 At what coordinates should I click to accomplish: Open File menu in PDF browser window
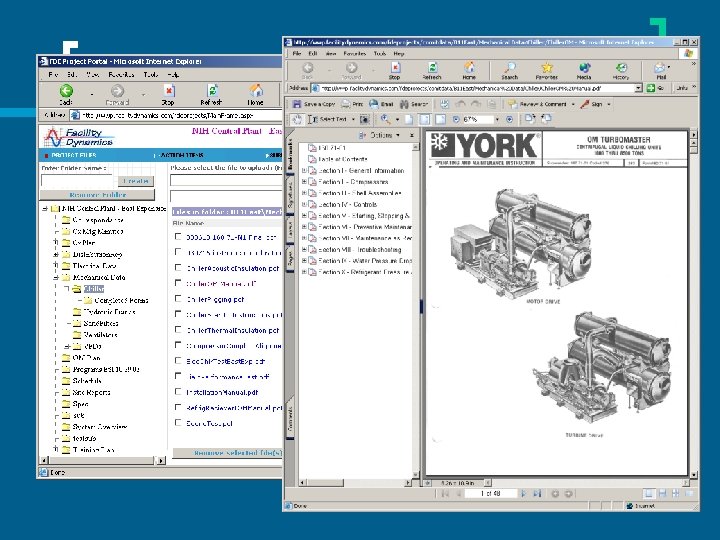(x=297, y=54)
